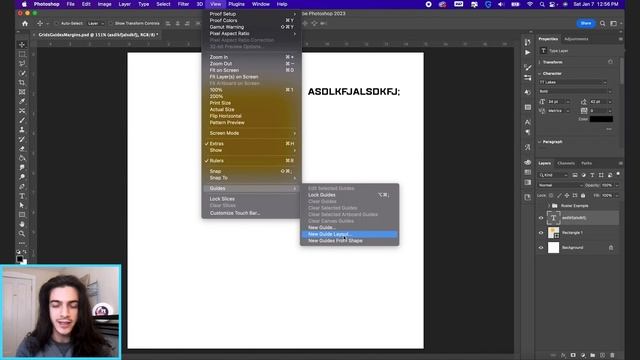Toggle Auto-Select checkbox in options bar
The width and height of the screenshot is (640, 360).
[57, 24]
